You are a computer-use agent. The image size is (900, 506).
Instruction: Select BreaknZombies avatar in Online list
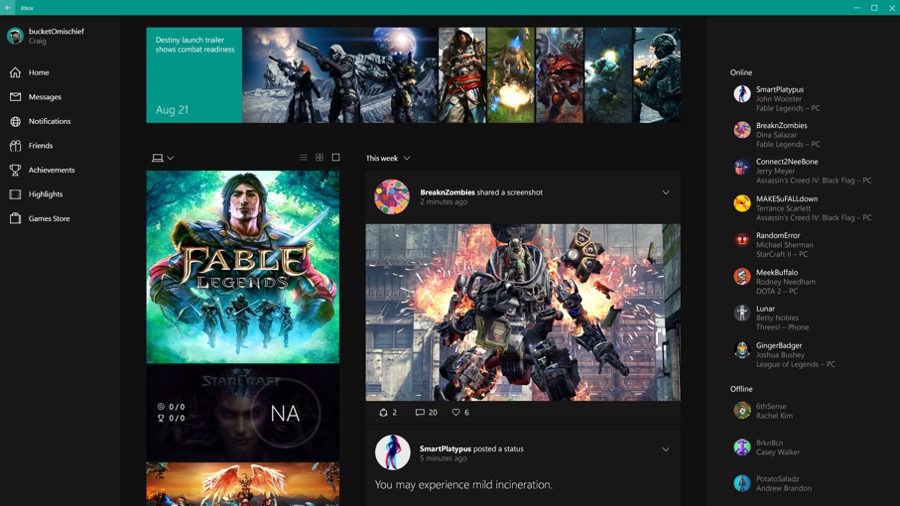pyautogui.click(x=742, y=130)
